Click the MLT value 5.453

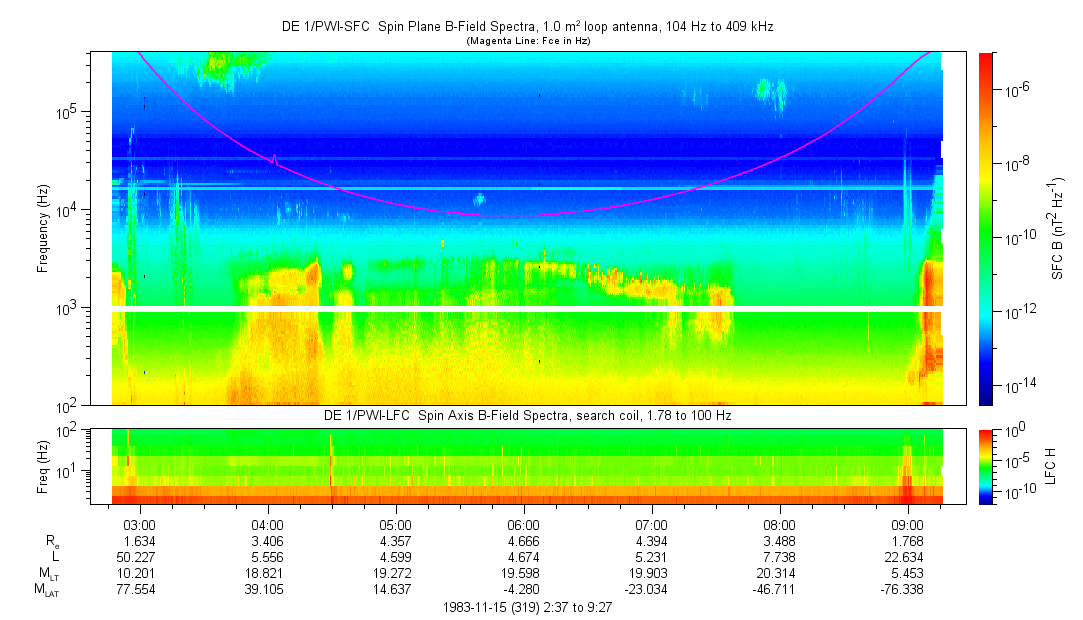pos(907,573)
